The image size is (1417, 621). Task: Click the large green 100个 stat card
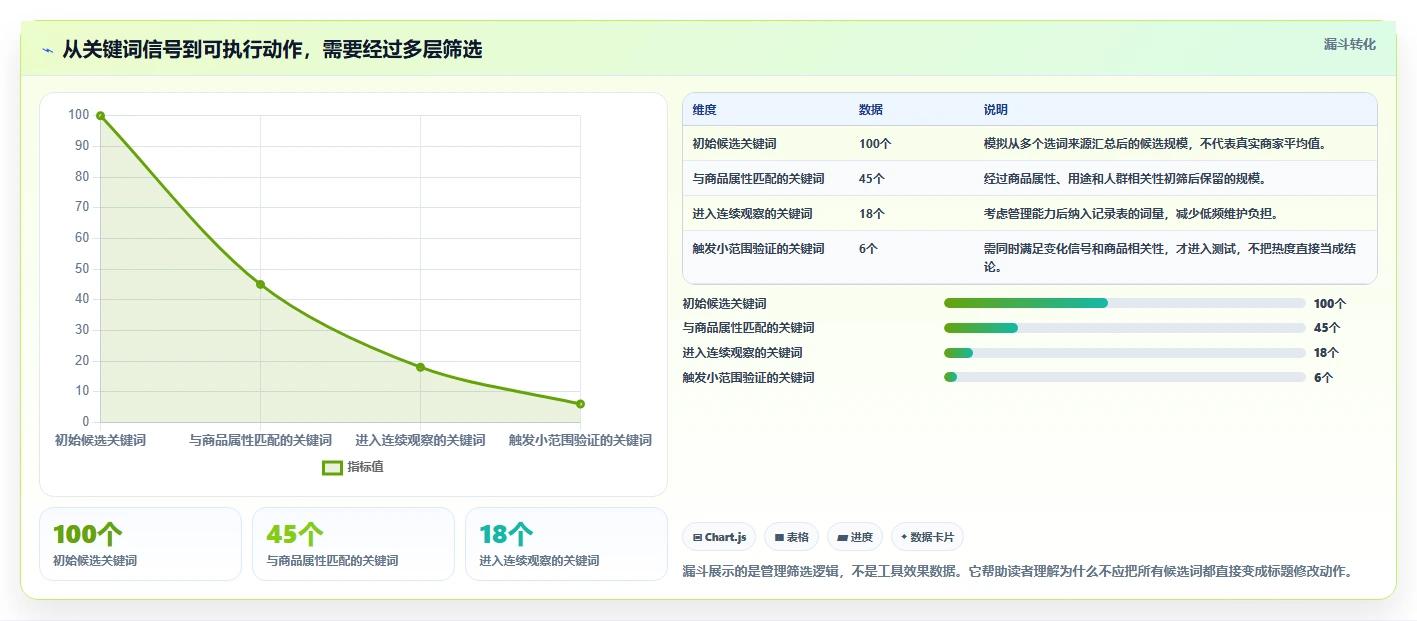(140, 544)
